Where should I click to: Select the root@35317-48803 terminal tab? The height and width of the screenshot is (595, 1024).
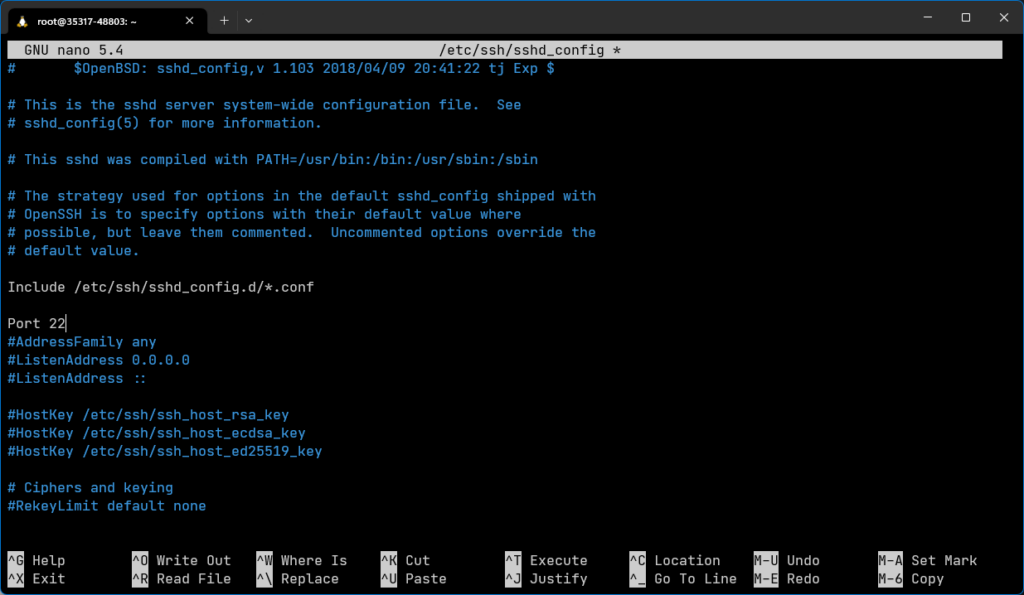pos(108,21)
